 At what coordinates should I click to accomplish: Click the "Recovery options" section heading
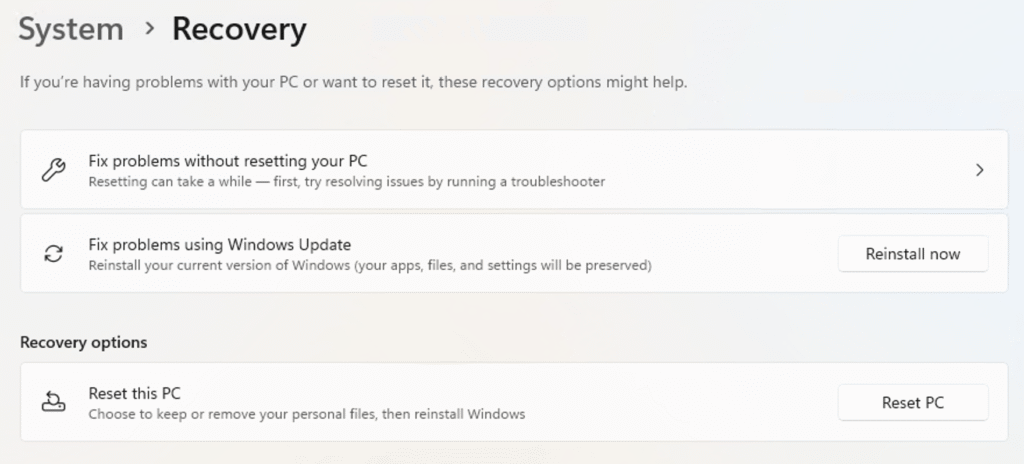coord(83,342)
